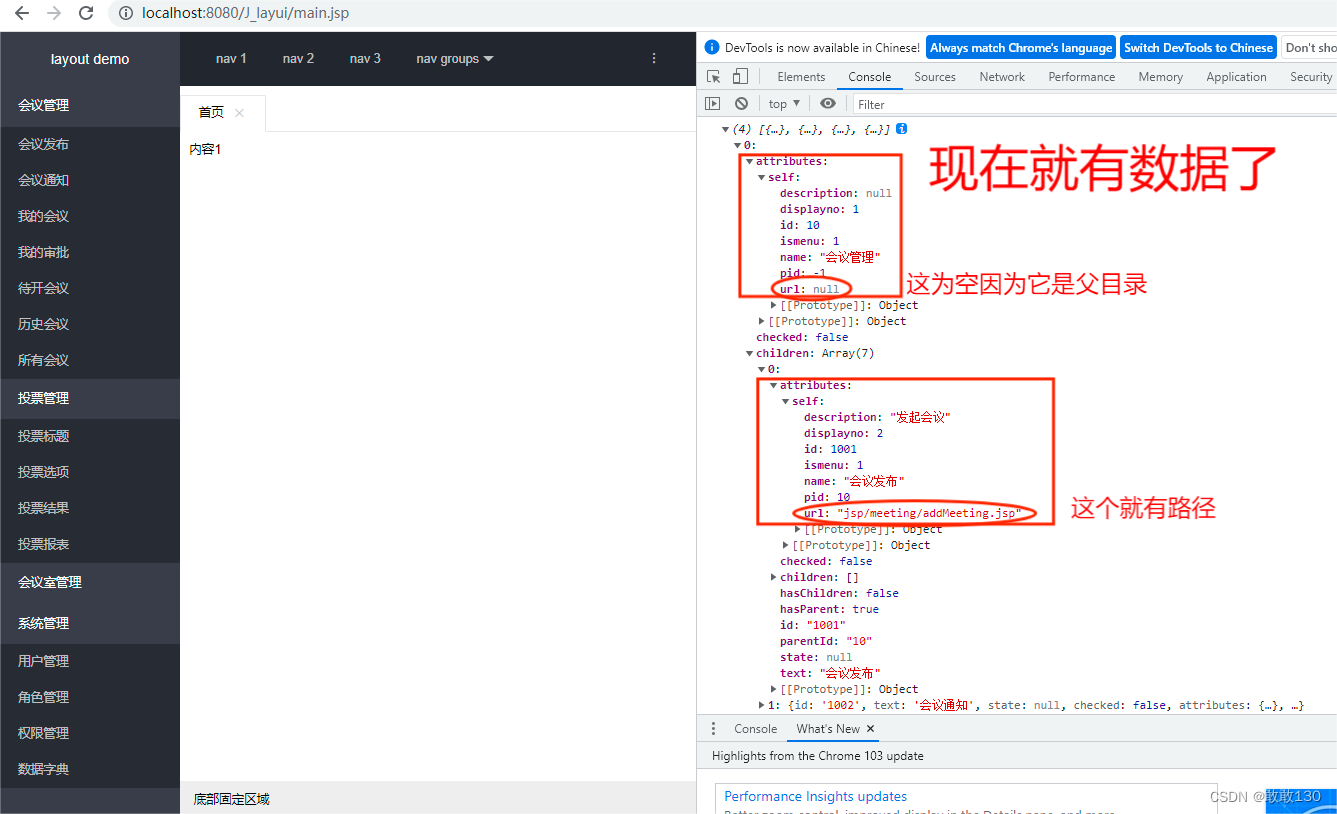Screen dimensions: 1337x814
Task: Collapse the 系统管理 sidebar group
Action: 90,623
